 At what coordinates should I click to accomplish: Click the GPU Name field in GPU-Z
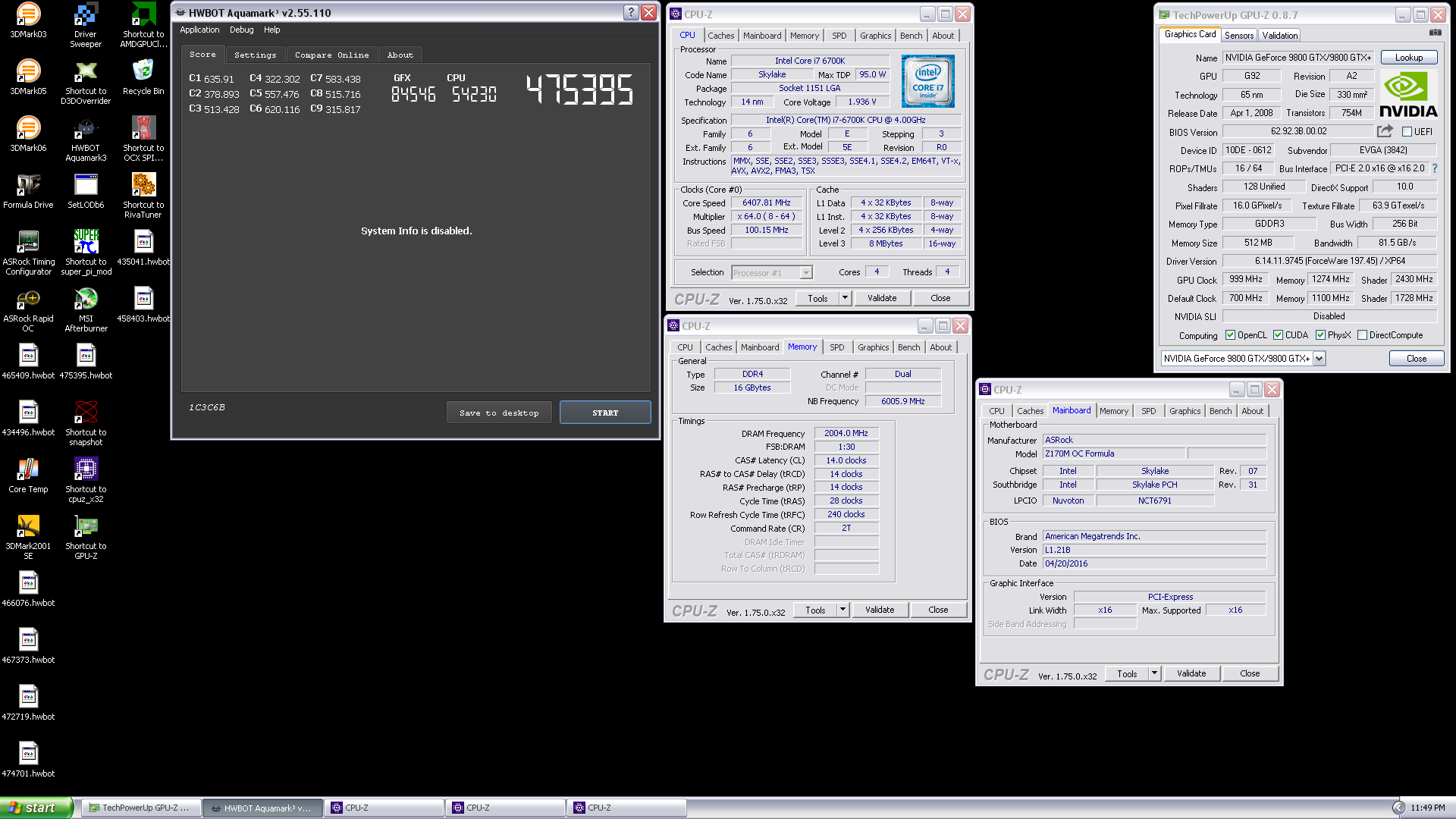1299,58
